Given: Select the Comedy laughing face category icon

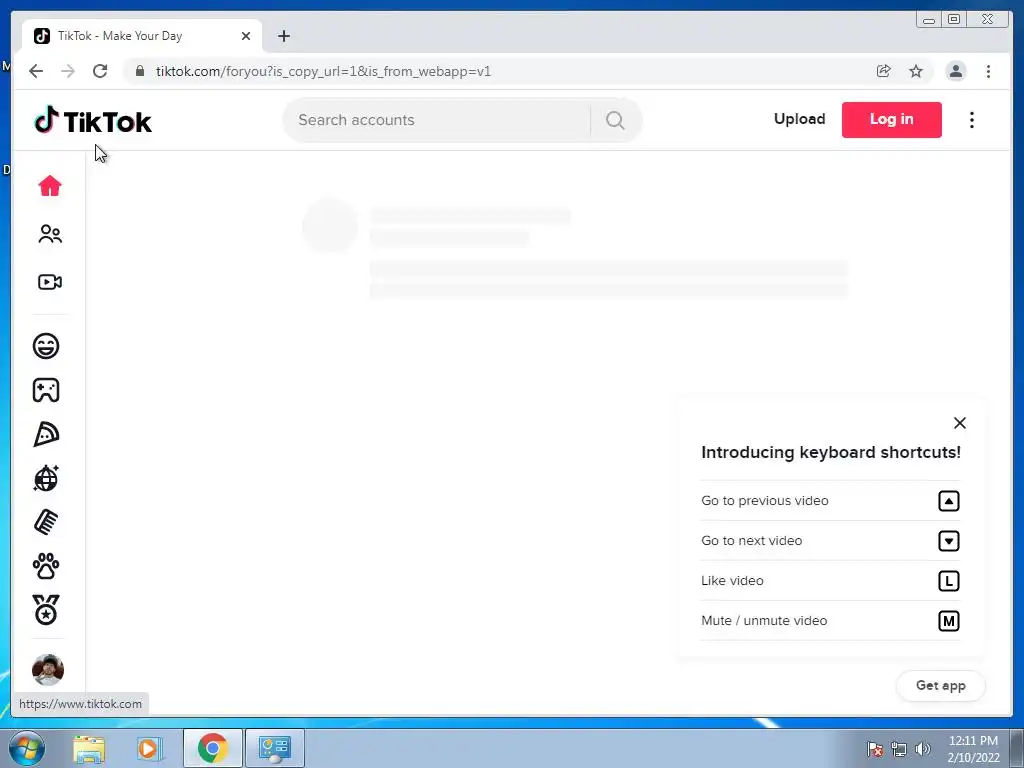Looking at the screenshot, I should pos(46,345).
